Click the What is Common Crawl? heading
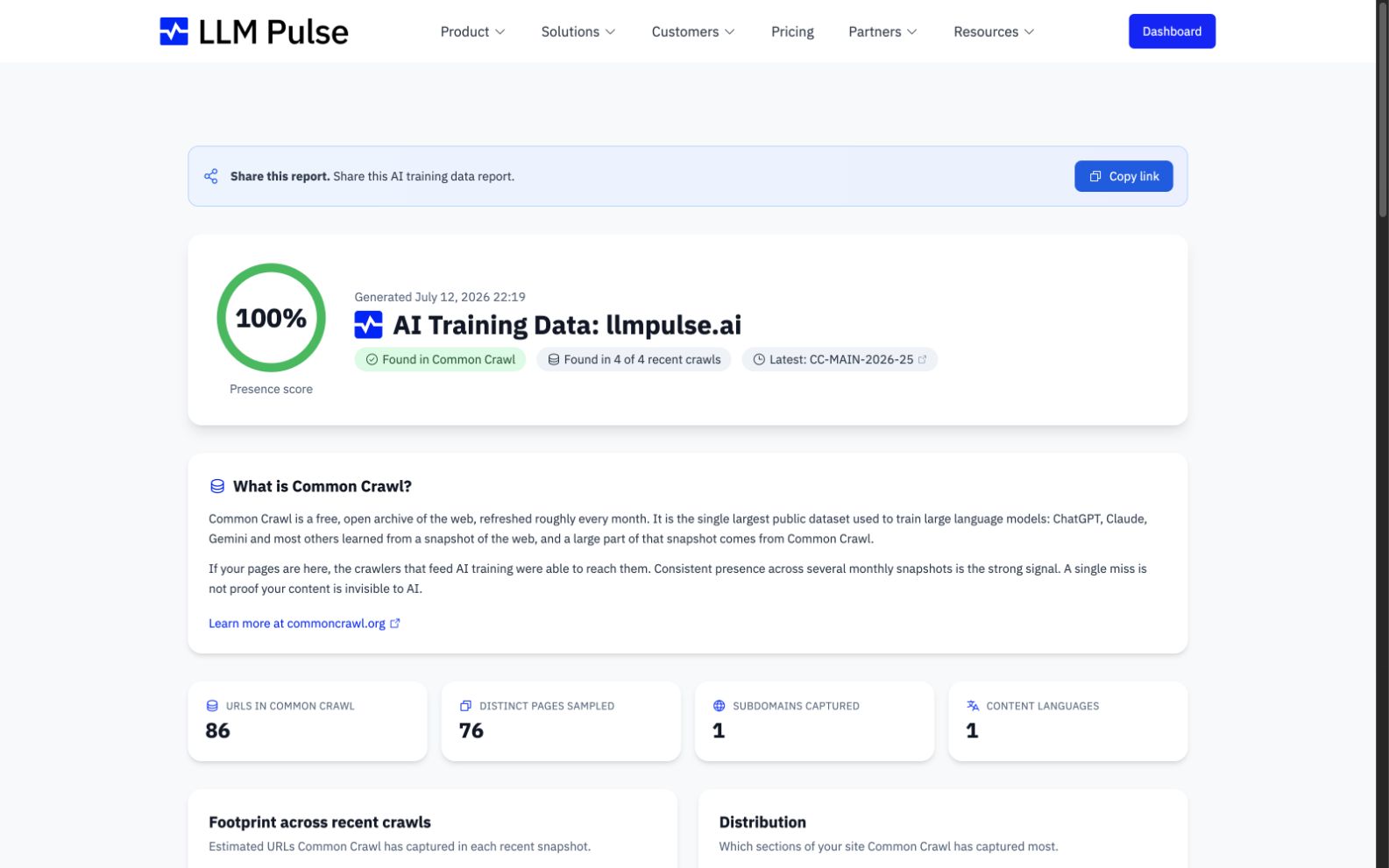 click(322, 486)
